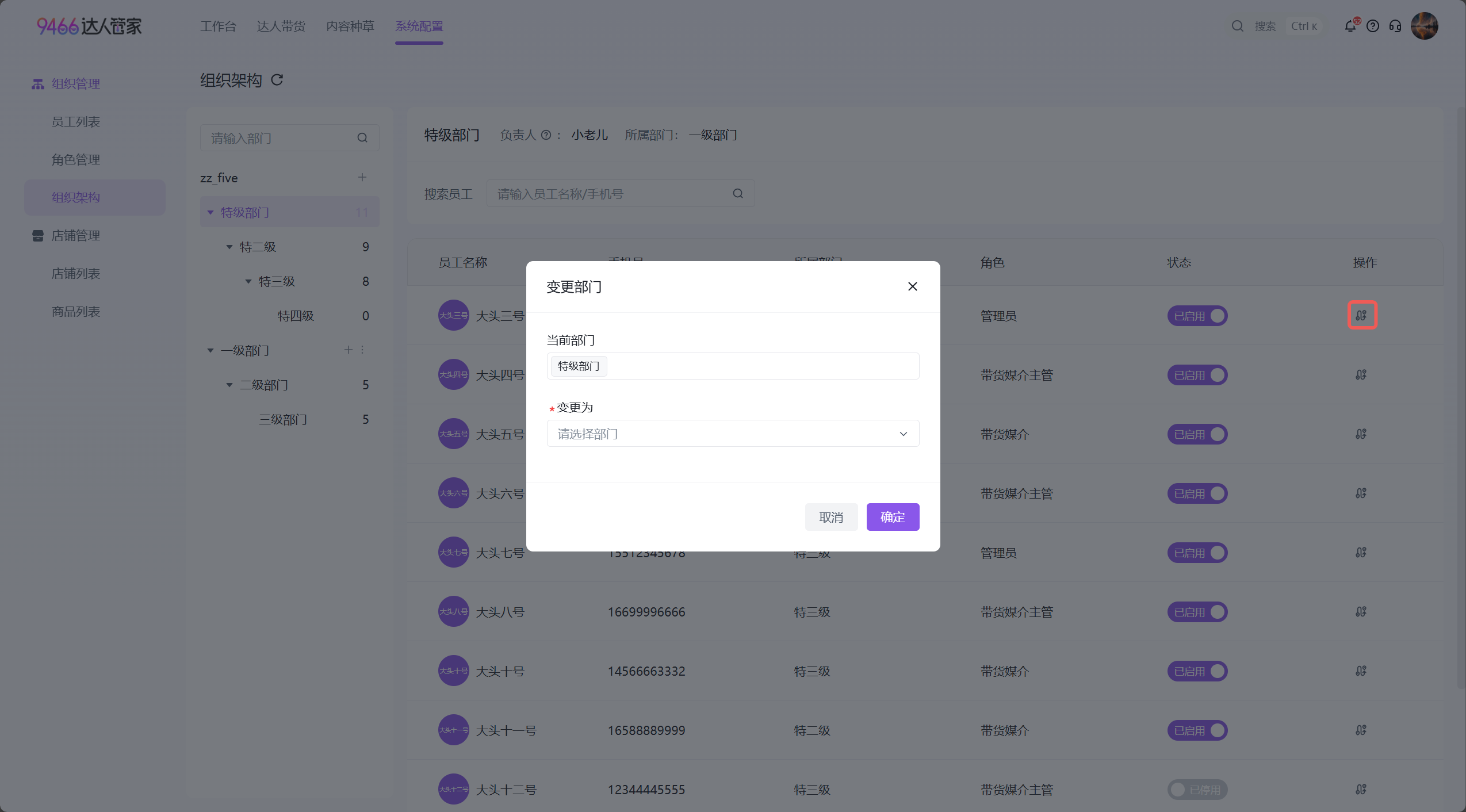Change department for 大头十一号

[1361, 730]
